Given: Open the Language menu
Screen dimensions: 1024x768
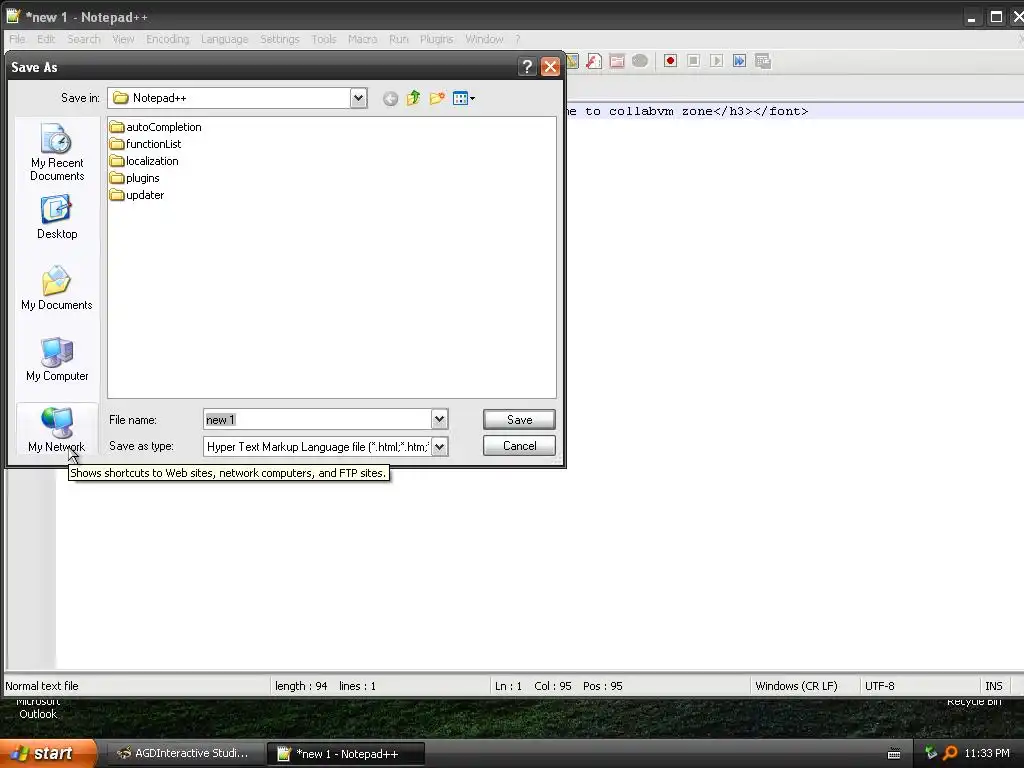Looking at the screenshot, I should pyautogui.click(x=224, y=39).
